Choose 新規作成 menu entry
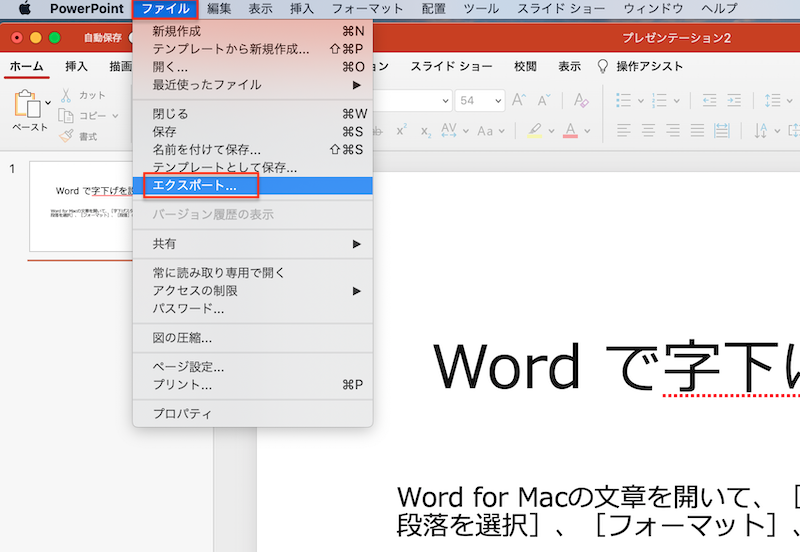Screen dimensions: 800x552 (253, 31)
